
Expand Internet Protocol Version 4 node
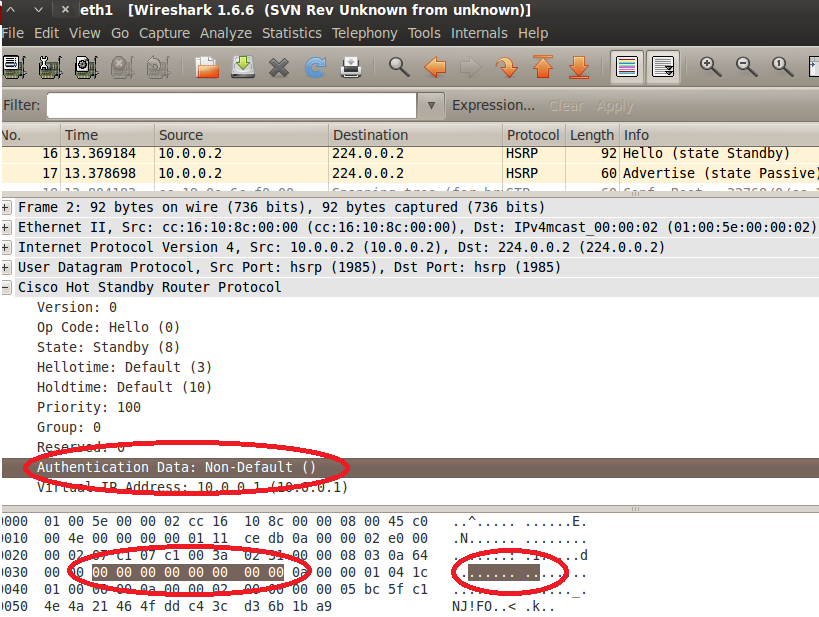click(6, 248)
